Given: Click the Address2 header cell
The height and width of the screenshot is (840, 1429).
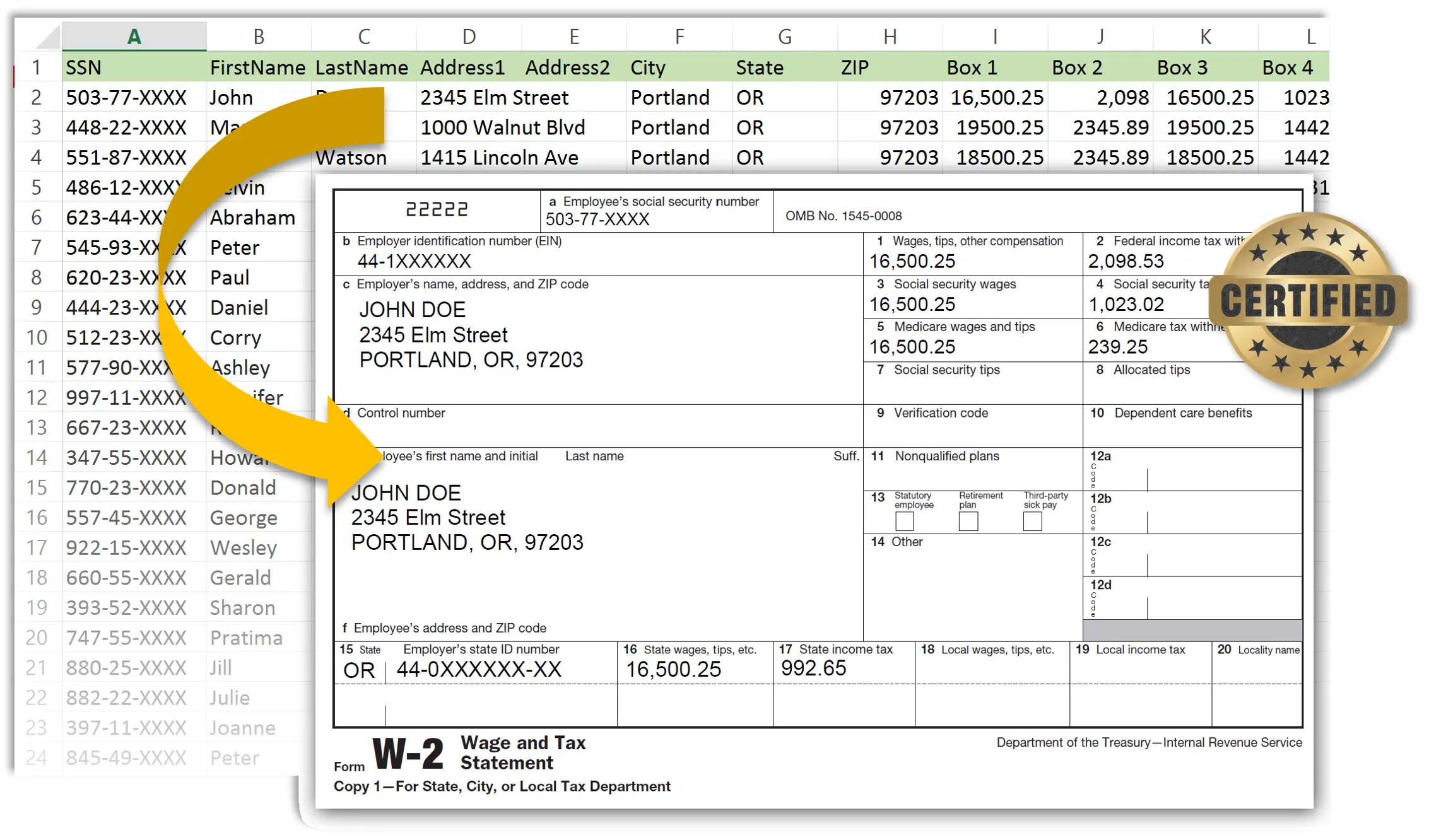Looking at the screenshot, I should coord(574,67).
